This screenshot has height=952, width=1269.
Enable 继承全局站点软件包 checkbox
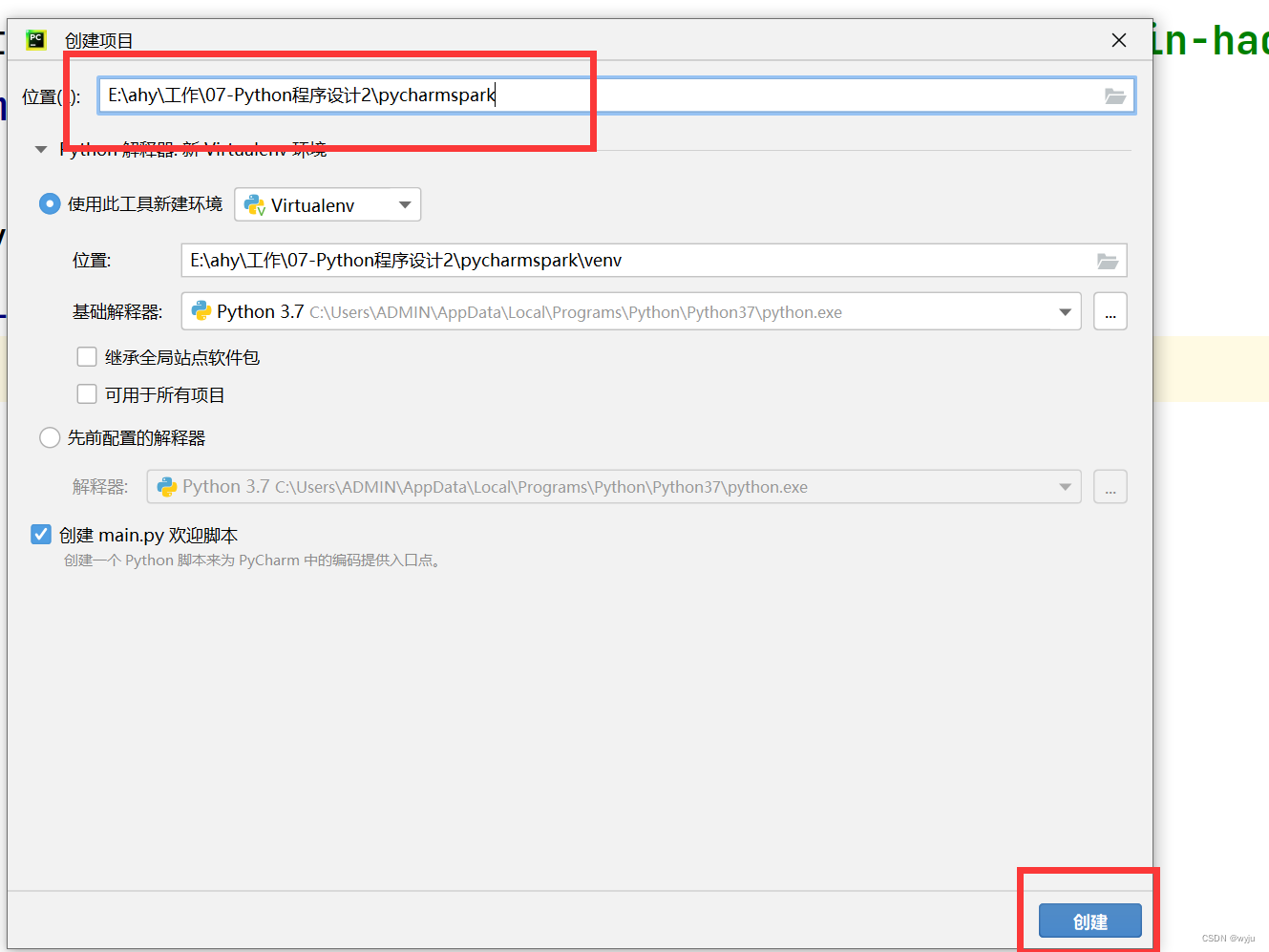87,357
